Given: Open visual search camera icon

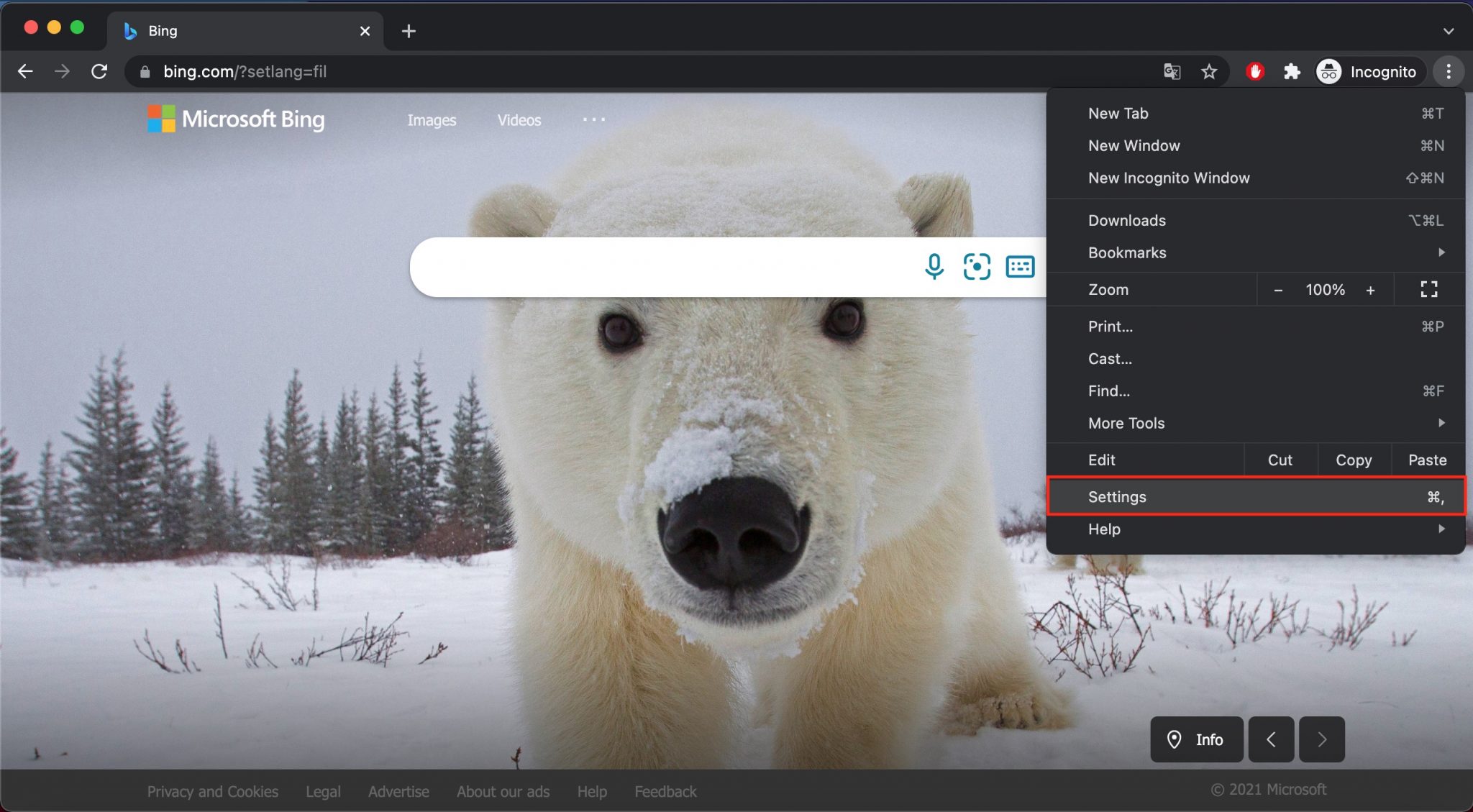Looking at the screenshot, I should click(x=977, y=266).
